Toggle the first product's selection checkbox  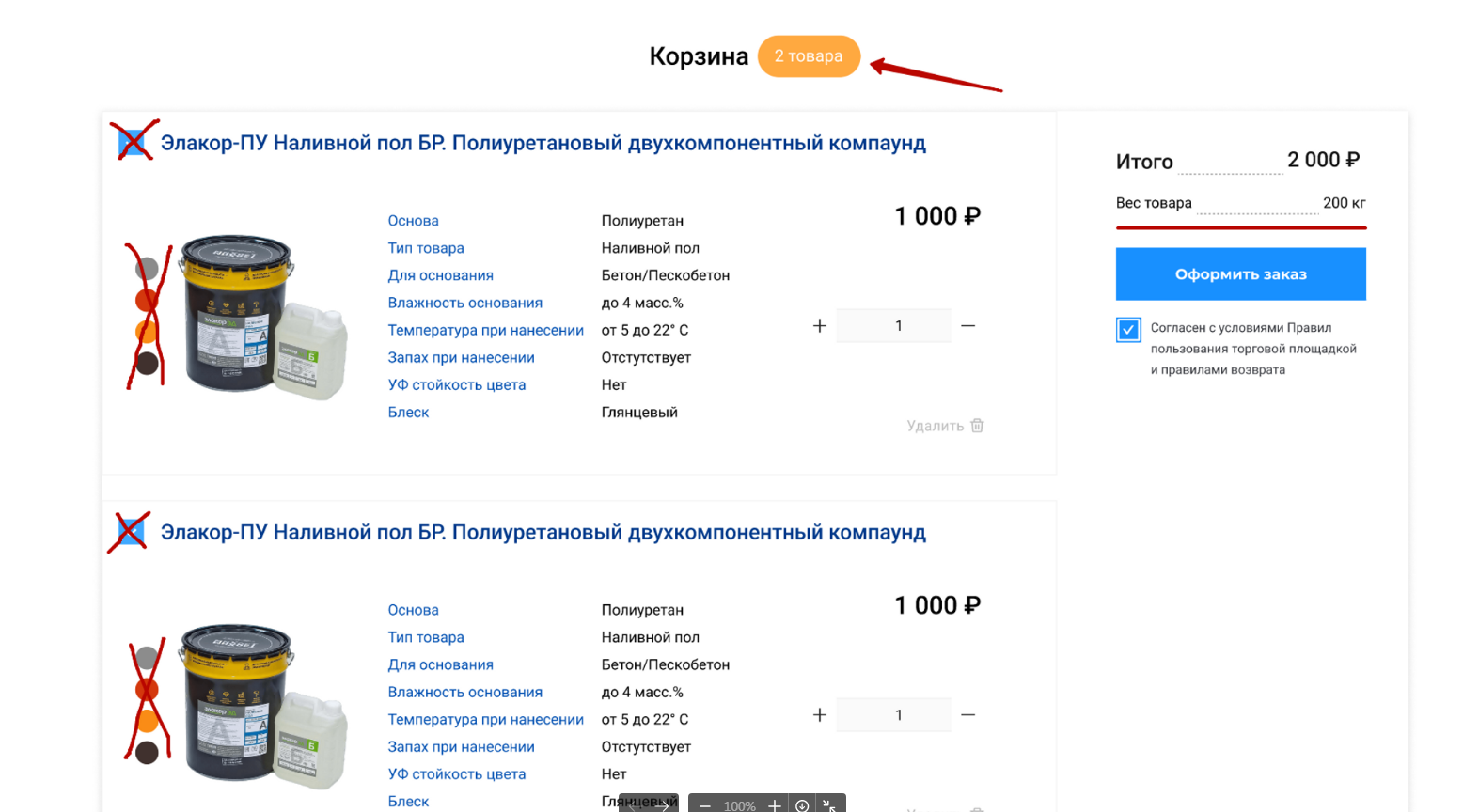click(x=132, y=142)
